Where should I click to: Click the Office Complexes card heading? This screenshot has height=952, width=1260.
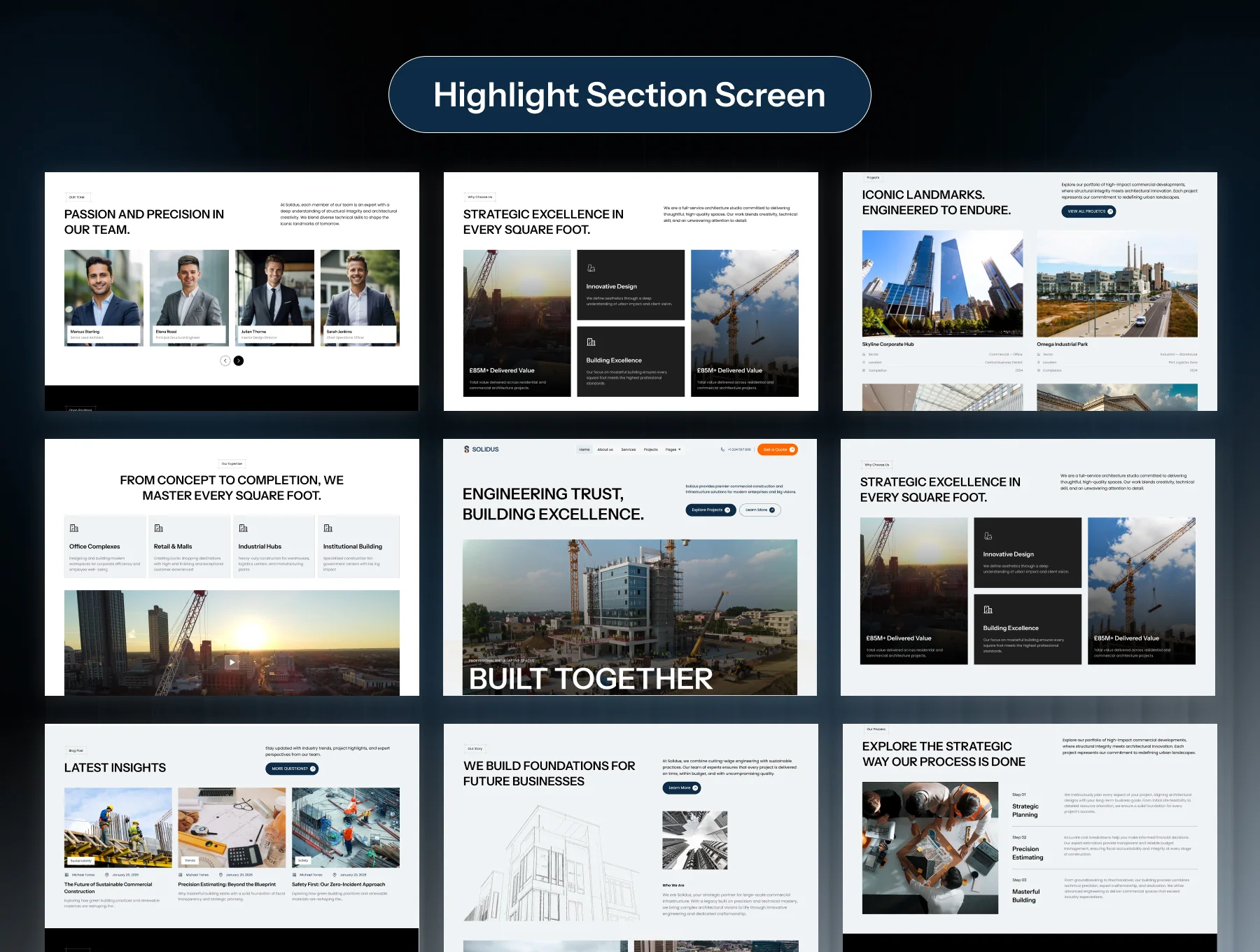tap(94, 547)
